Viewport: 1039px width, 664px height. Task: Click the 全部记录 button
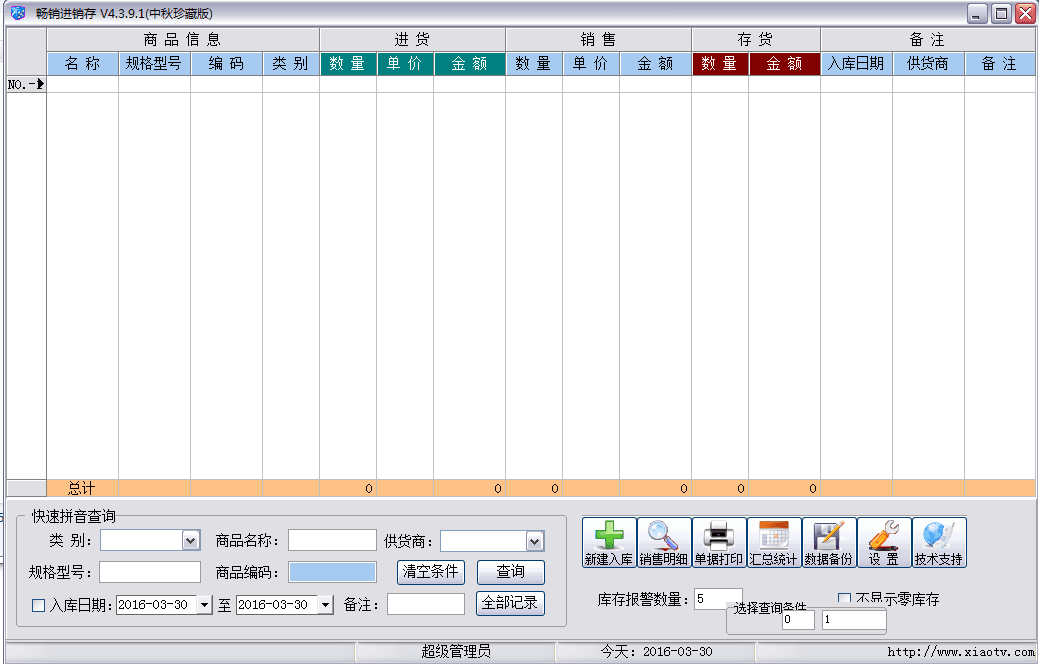click(510, 603)
